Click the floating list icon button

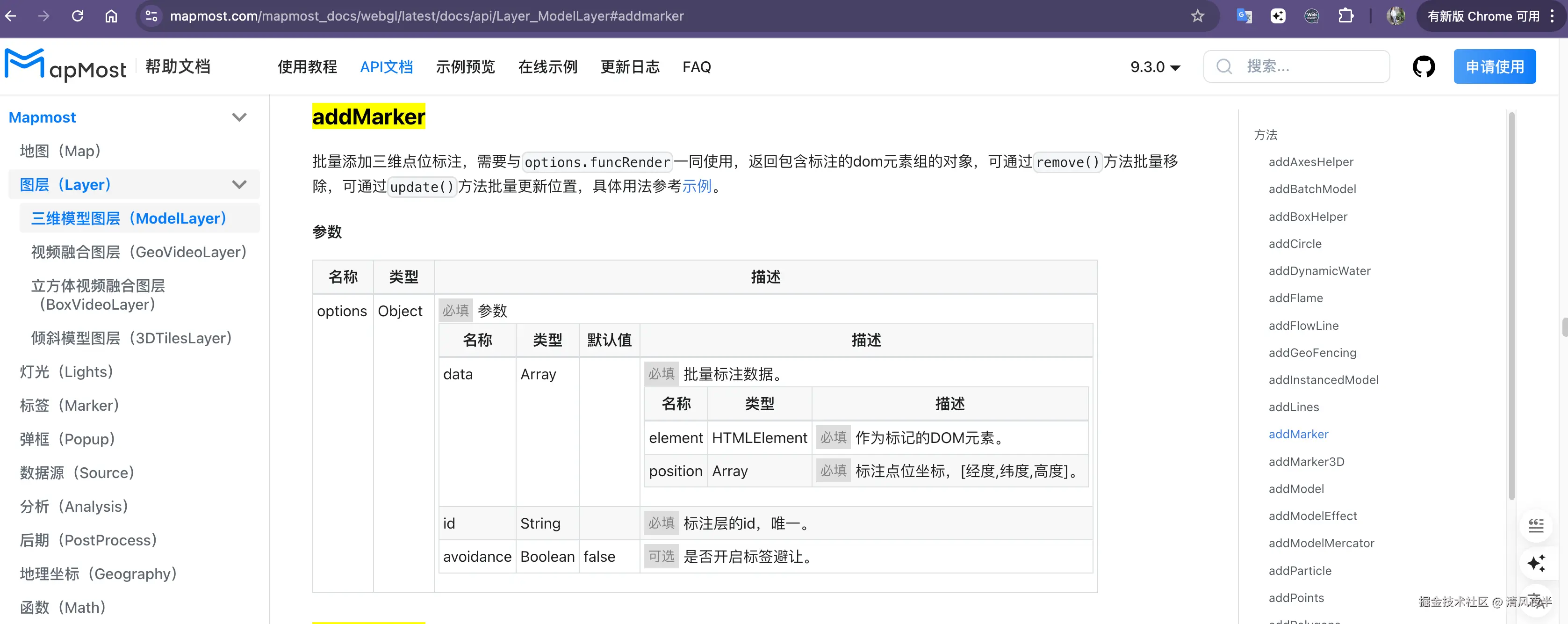[1536, 525]
